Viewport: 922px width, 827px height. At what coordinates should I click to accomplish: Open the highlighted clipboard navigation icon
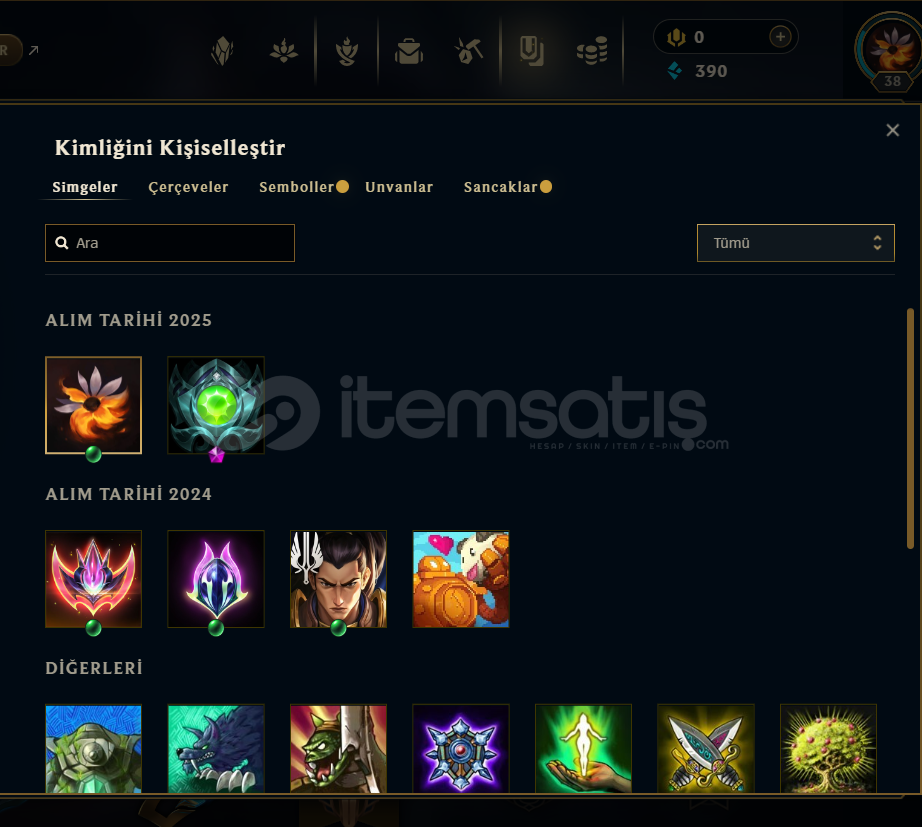coord(531,51)
